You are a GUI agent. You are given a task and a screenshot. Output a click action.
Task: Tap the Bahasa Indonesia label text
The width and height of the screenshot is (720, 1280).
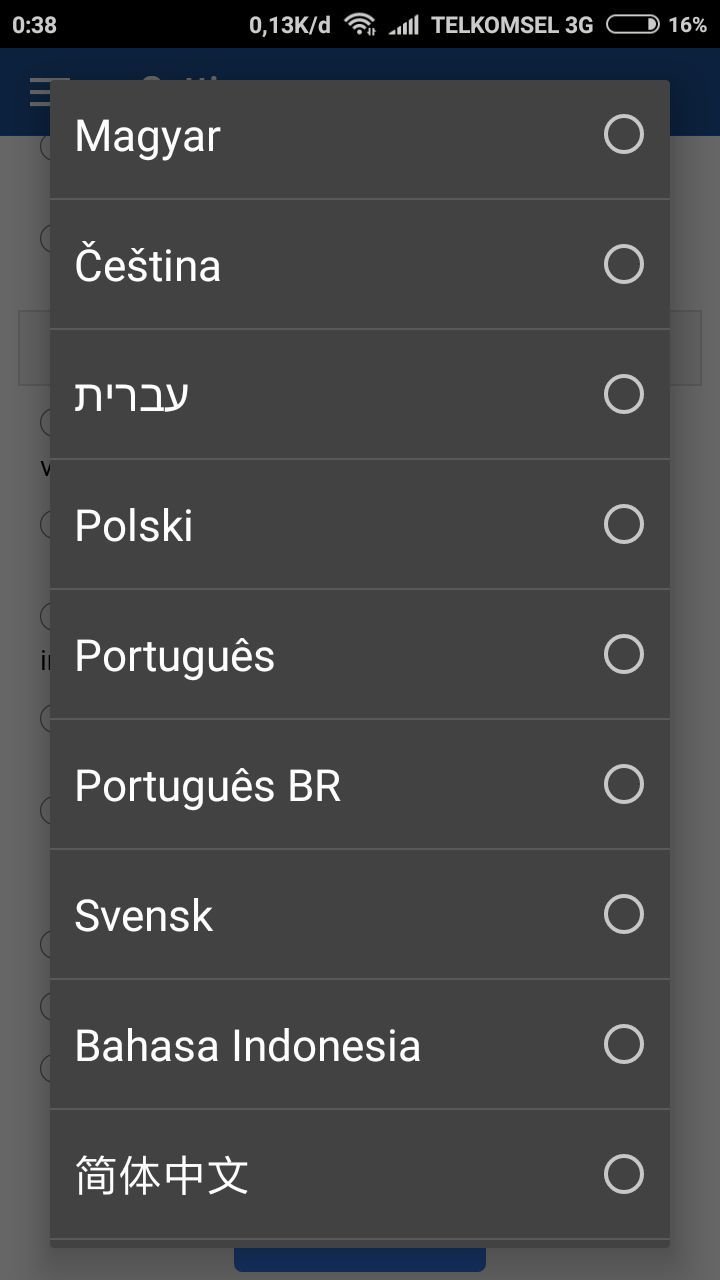pyautogui.click(x=248, y=1046)
